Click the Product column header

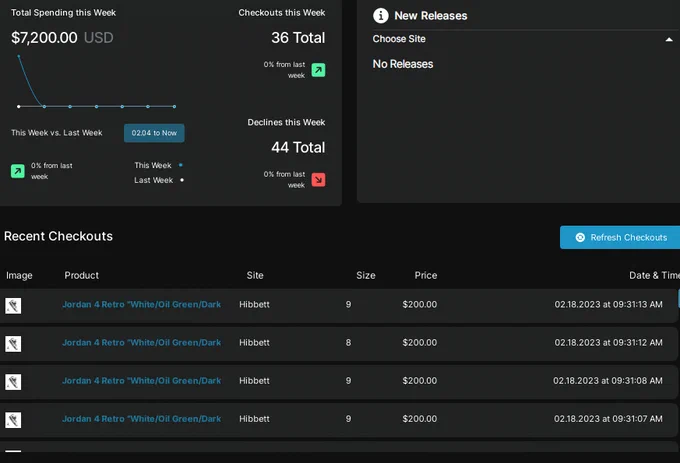pos(82,275)
